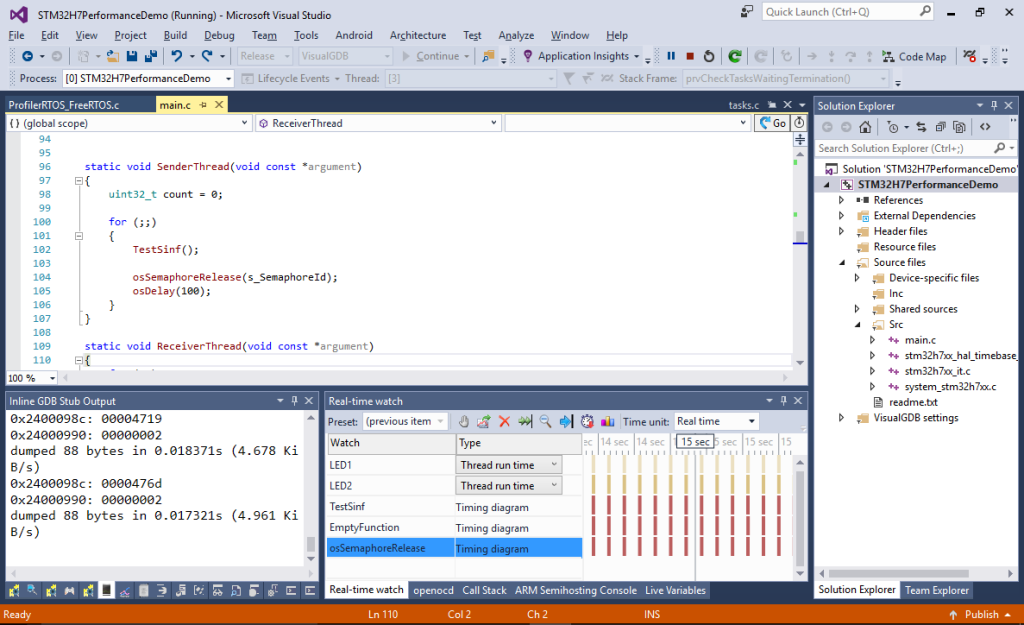This screenshot has width=1024, height=625.
Task: Click the magnifying glass zoom icon in Real-time watch
Action: coord(545,422)
